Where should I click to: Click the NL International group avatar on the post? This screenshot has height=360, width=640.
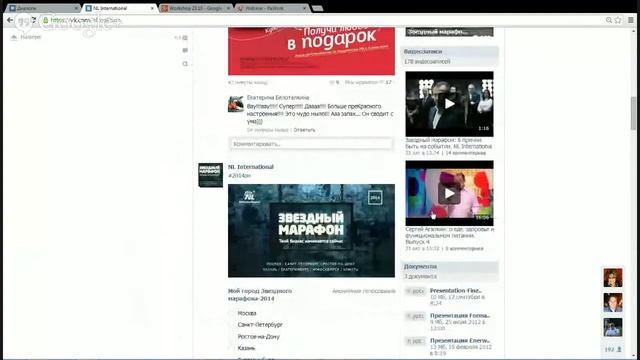click(x=211, y=176)
